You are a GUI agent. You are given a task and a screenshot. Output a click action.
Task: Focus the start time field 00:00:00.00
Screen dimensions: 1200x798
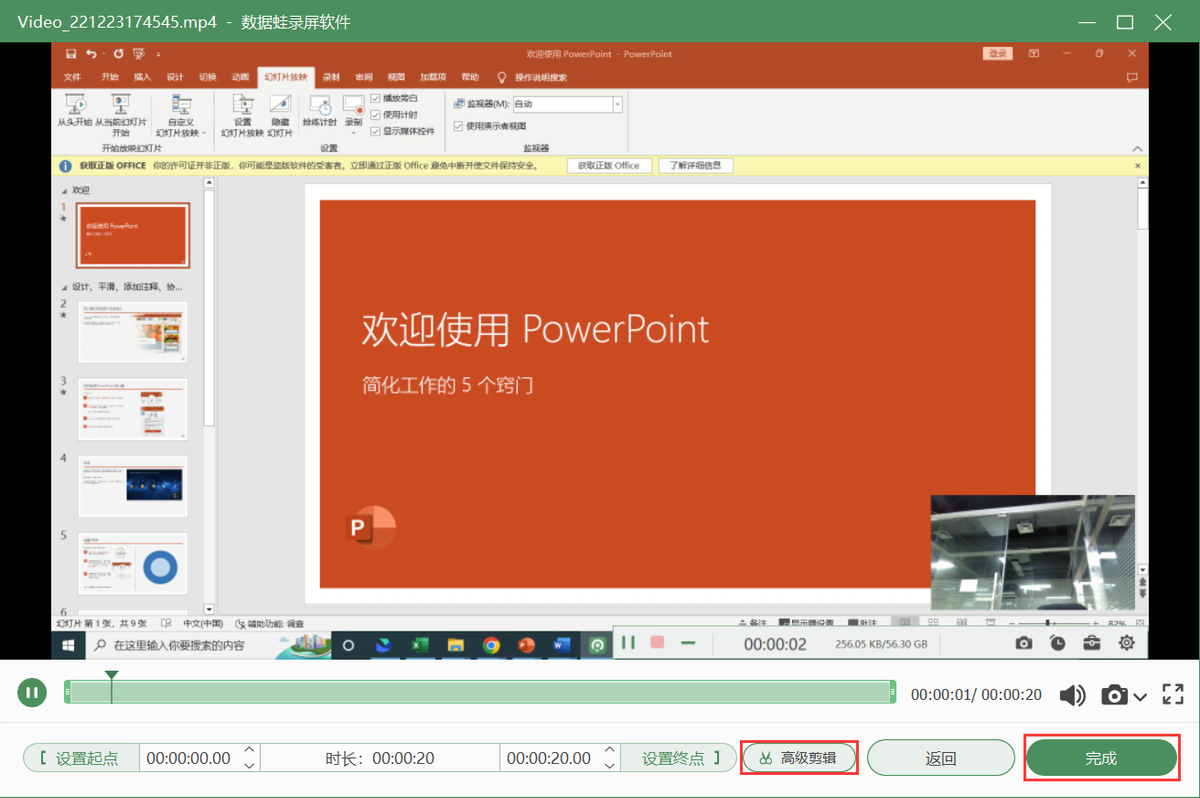(189, 758)
